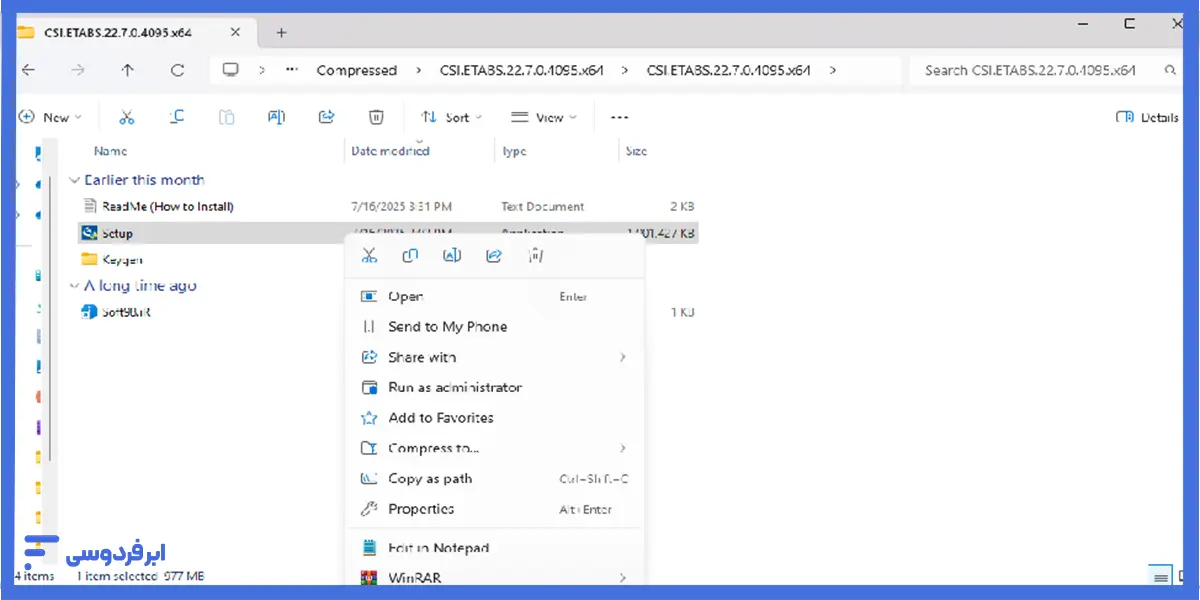Select the Keygen folder
The image size is (1200, 600).
(112, 259)
